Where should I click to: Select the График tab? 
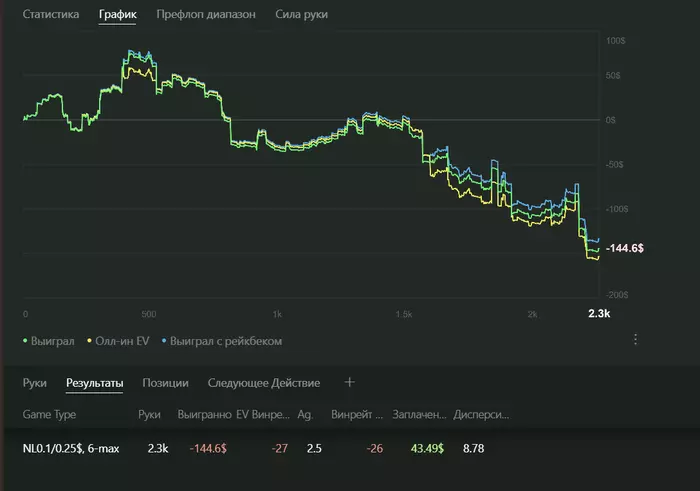pyautogui.click(x=117, y=15)
